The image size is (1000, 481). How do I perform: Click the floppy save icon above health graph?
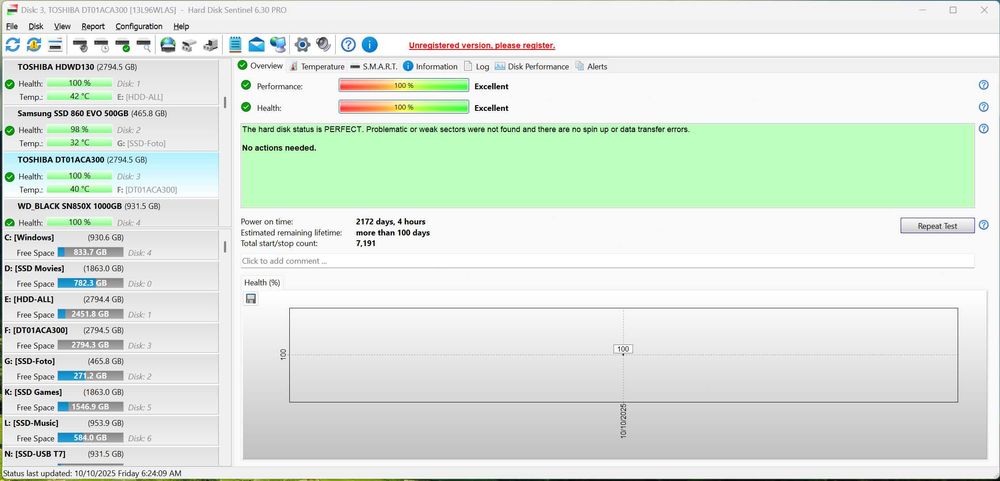tap(251, 299)
